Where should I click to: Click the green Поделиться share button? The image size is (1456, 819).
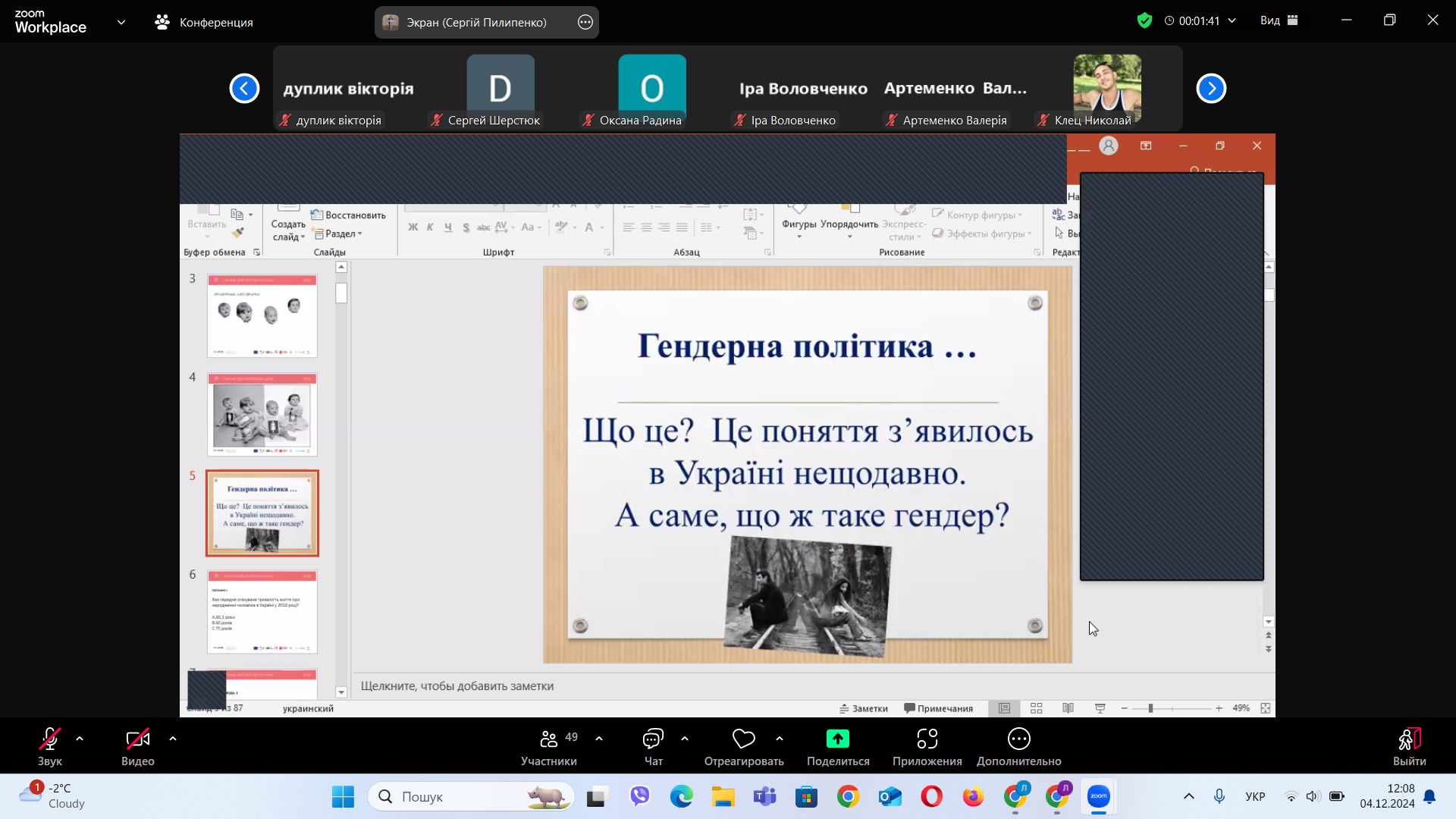[x=837, y=739]
